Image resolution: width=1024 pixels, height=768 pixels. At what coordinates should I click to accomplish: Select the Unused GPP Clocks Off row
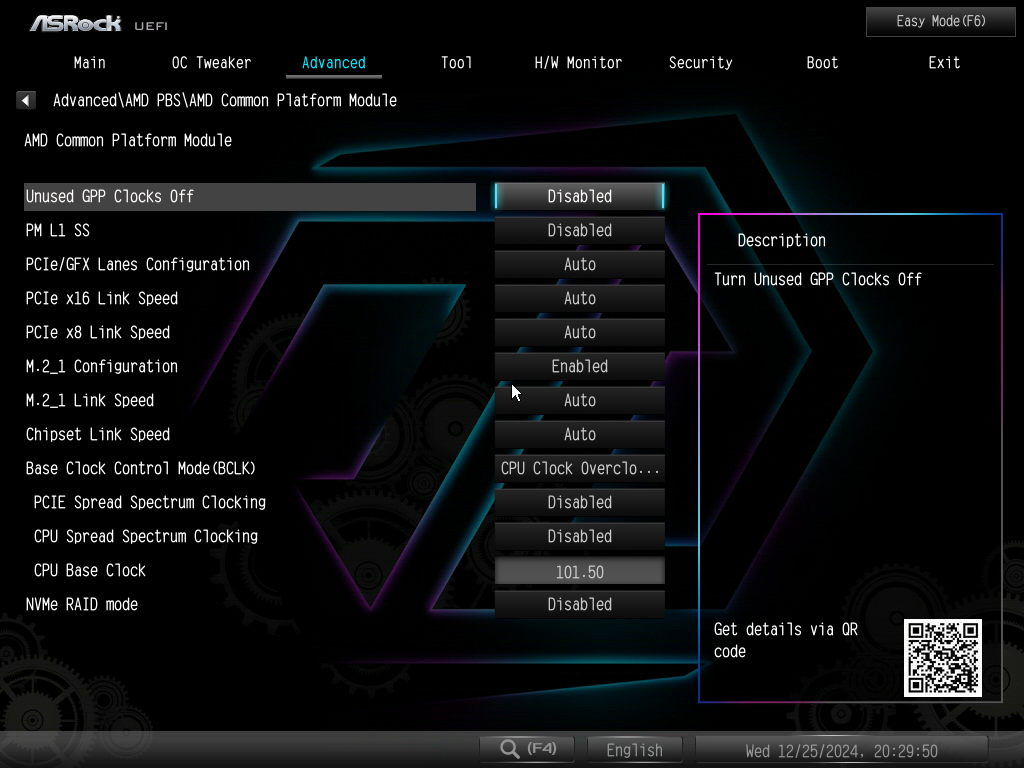click(x=249, y=197)
